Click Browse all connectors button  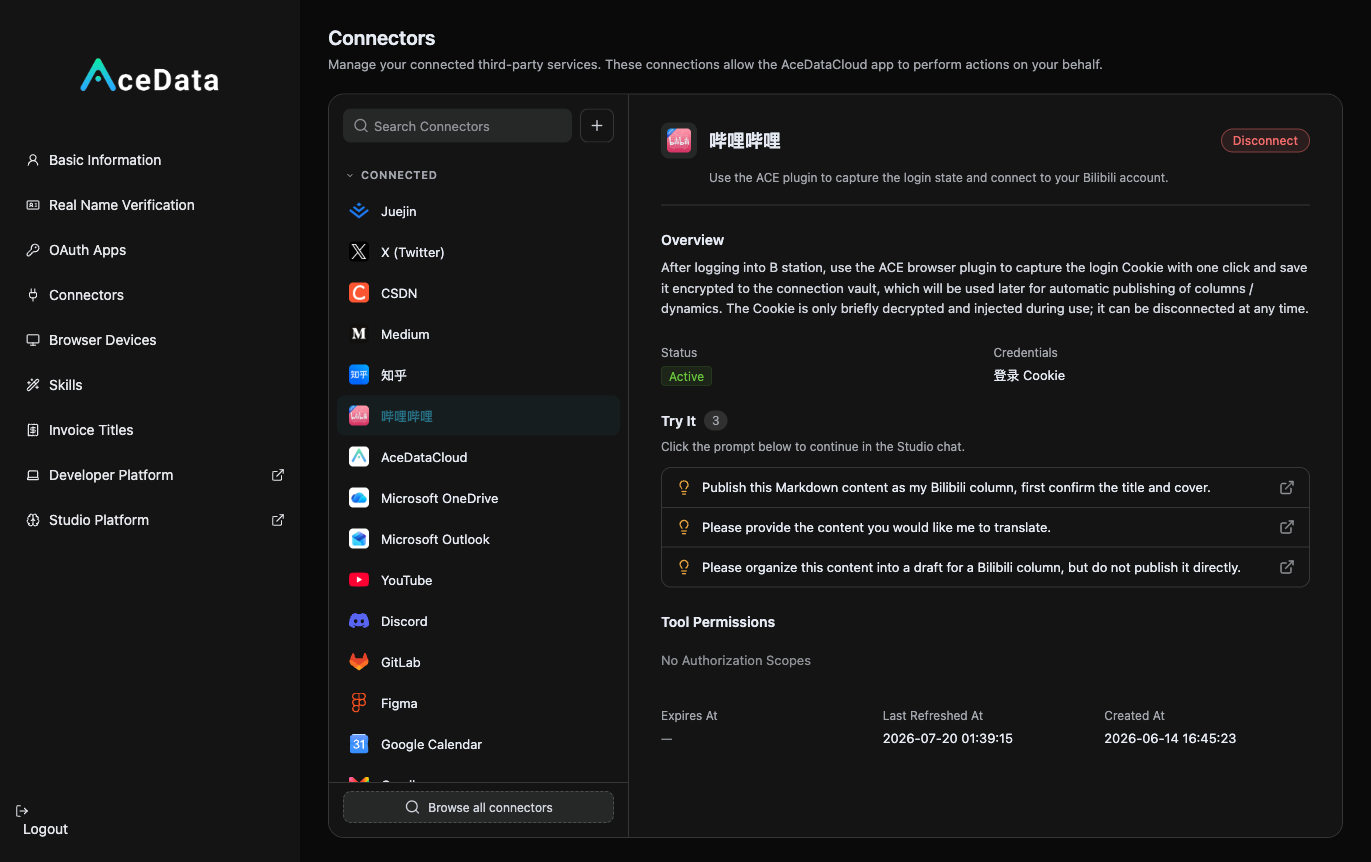(478, 807)
